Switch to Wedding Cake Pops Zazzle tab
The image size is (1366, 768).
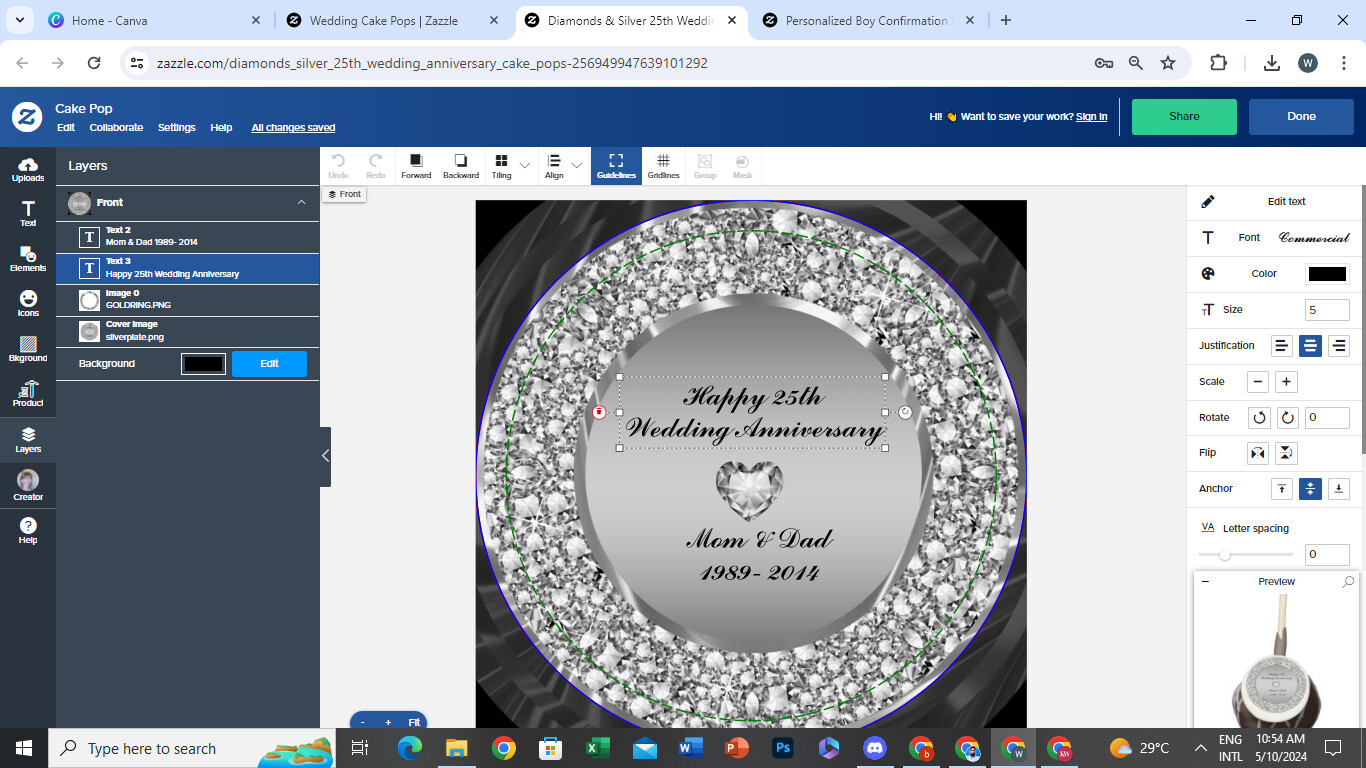coord(393,20)
